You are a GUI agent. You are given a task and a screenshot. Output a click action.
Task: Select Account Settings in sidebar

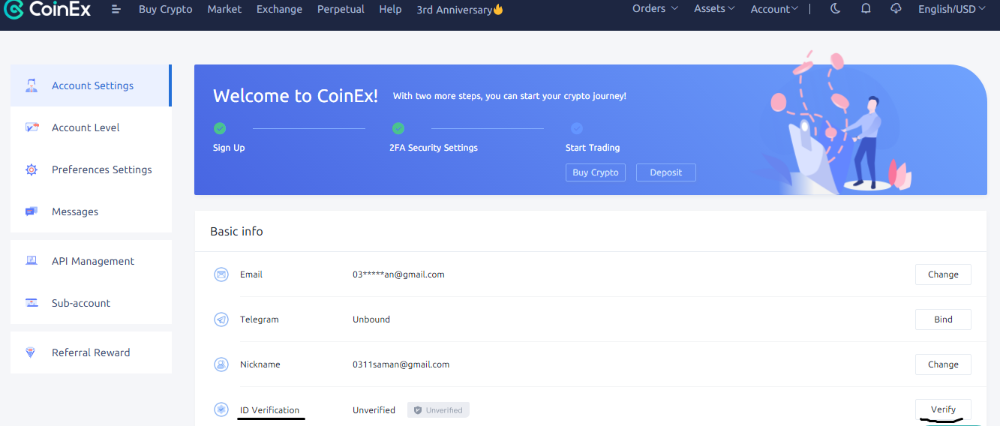91,85
